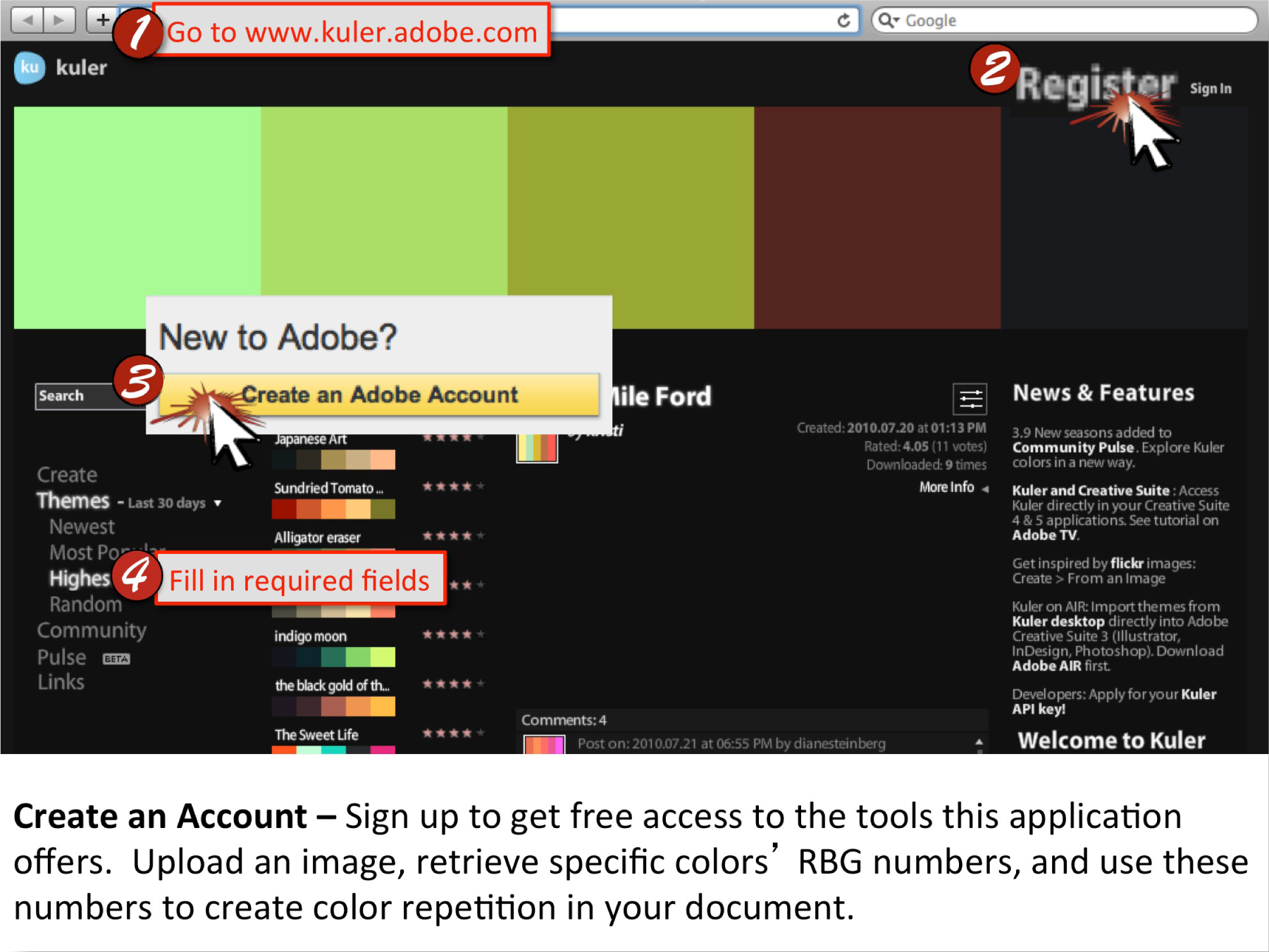
Task: Click the olive green banner swatch
Action: [x=631, y=217]
